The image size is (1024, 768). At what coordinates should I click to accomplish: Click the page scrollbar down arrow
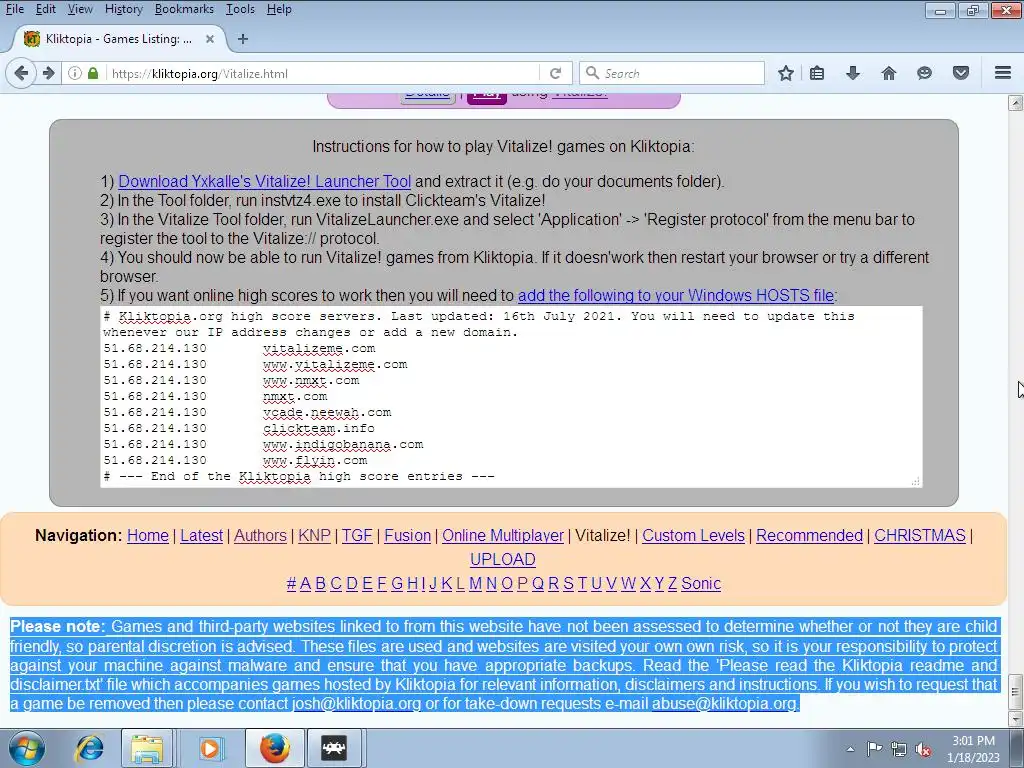click(1016, 719)
